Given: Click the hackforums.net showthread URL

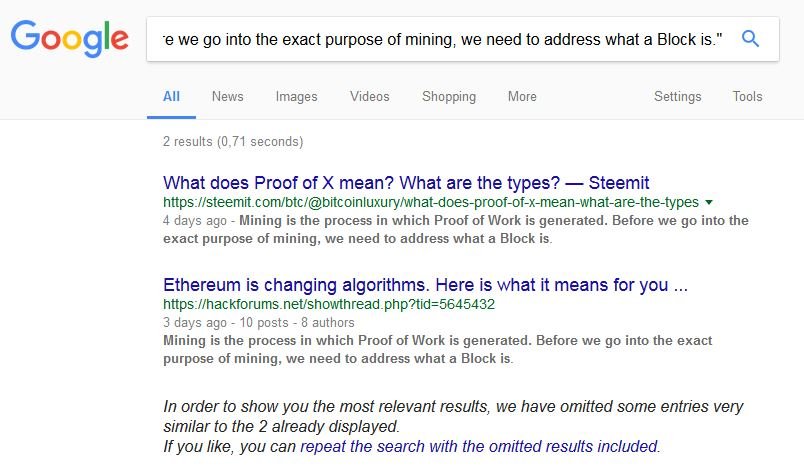Looking at the screenshot, I should (x=329, y=304).
